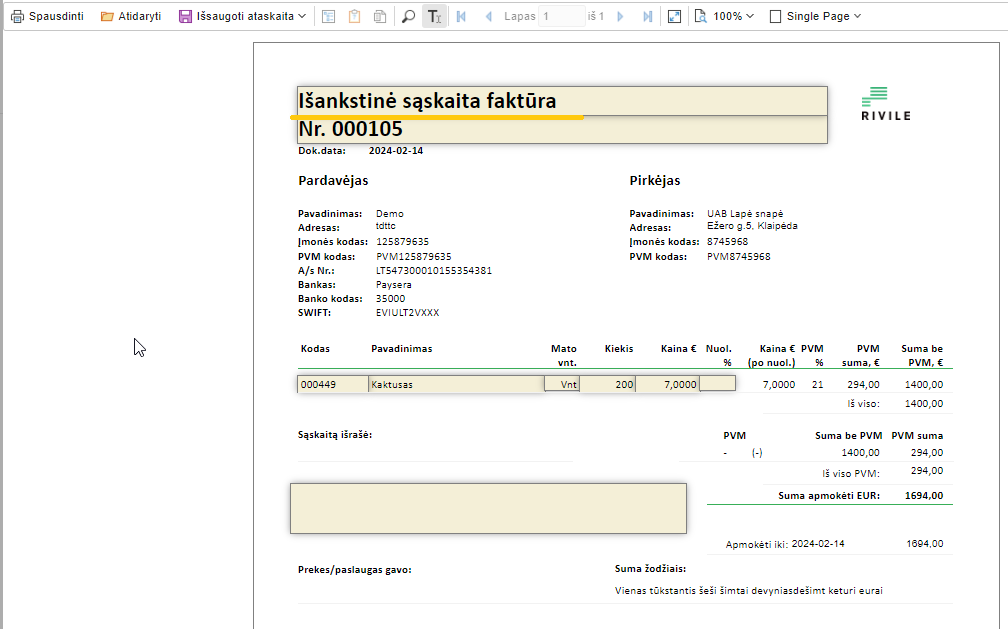Go to the next page
1008x629 pixels.
click(x=621, y=17)
